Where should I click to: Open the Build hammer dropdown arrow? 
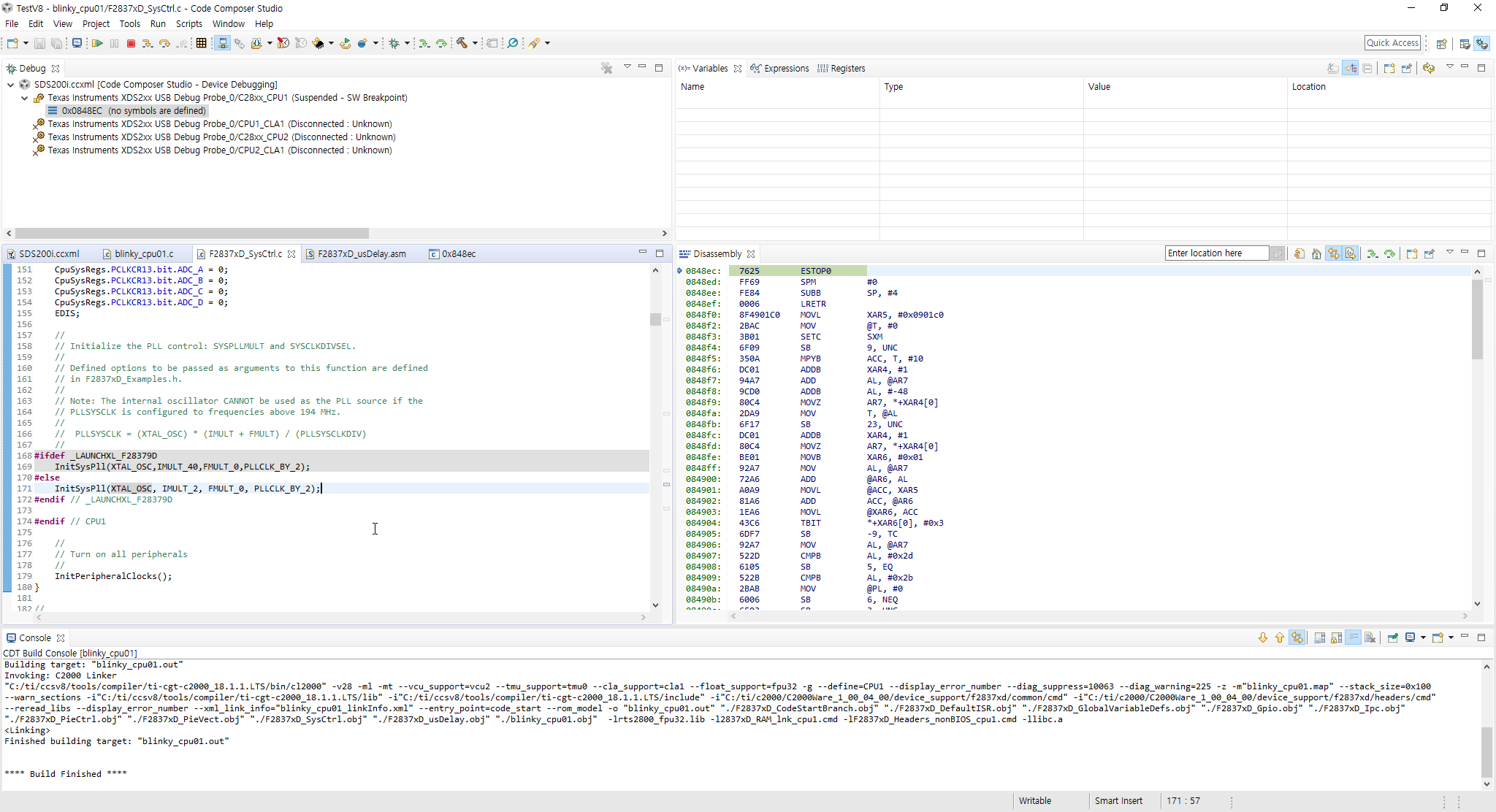(x=475, y=44)
